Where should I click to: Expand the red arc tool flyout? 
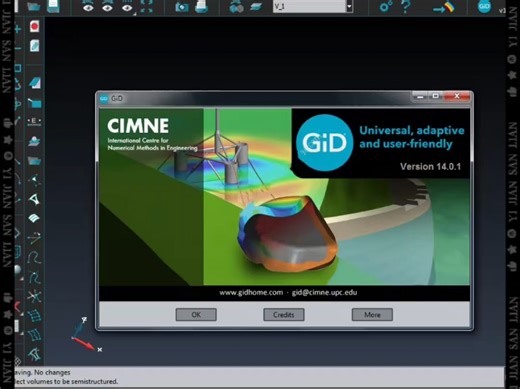[22, 313]
